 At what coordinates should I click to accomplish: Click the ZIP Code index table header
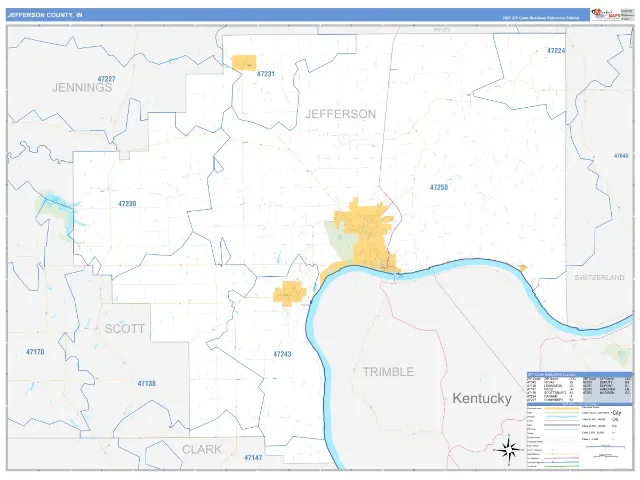click(x=579, y=374)
